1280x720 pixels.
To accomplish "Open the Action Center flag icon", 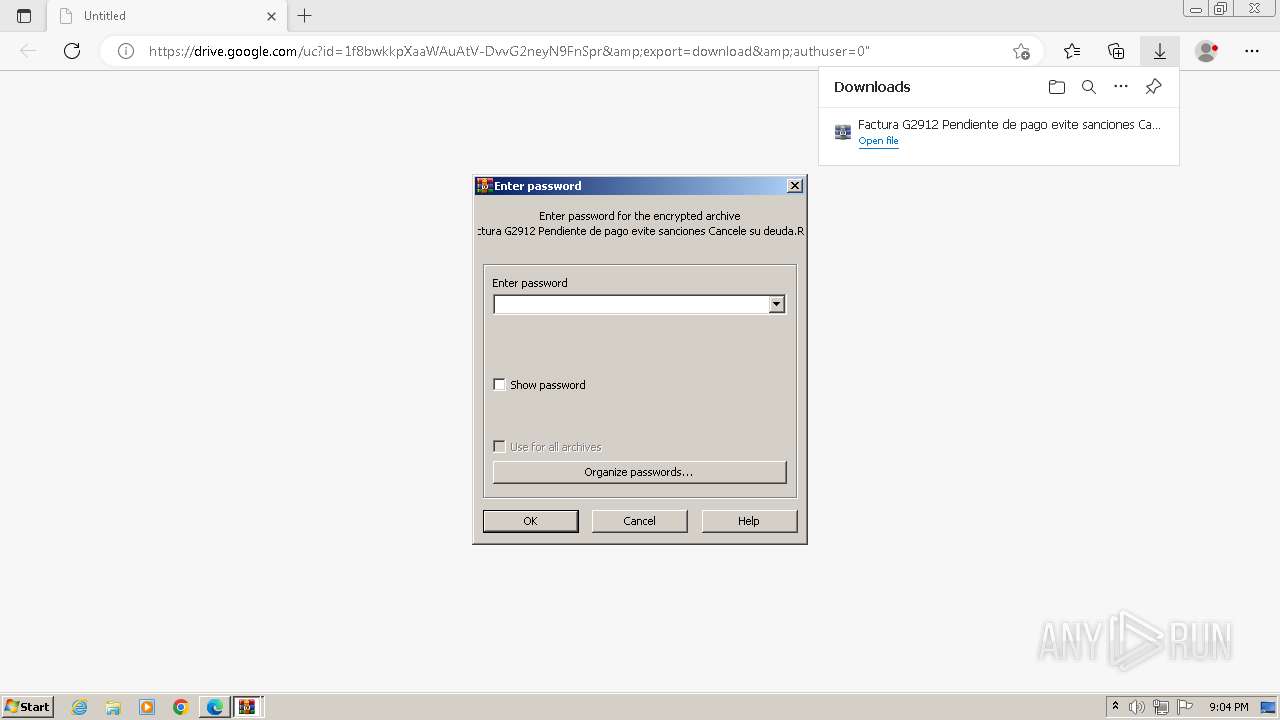I will tap(1185, 707).
